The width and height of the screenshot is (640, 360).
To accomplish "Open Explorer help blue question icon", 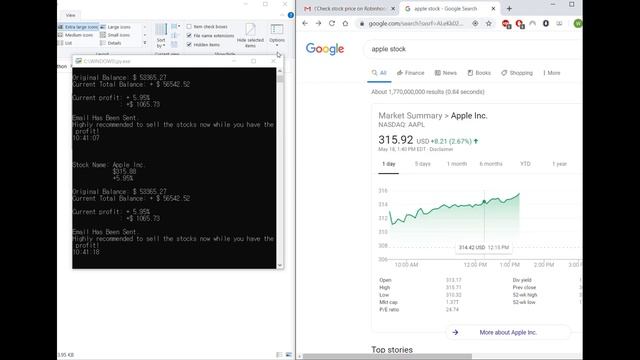I will 291,15.
